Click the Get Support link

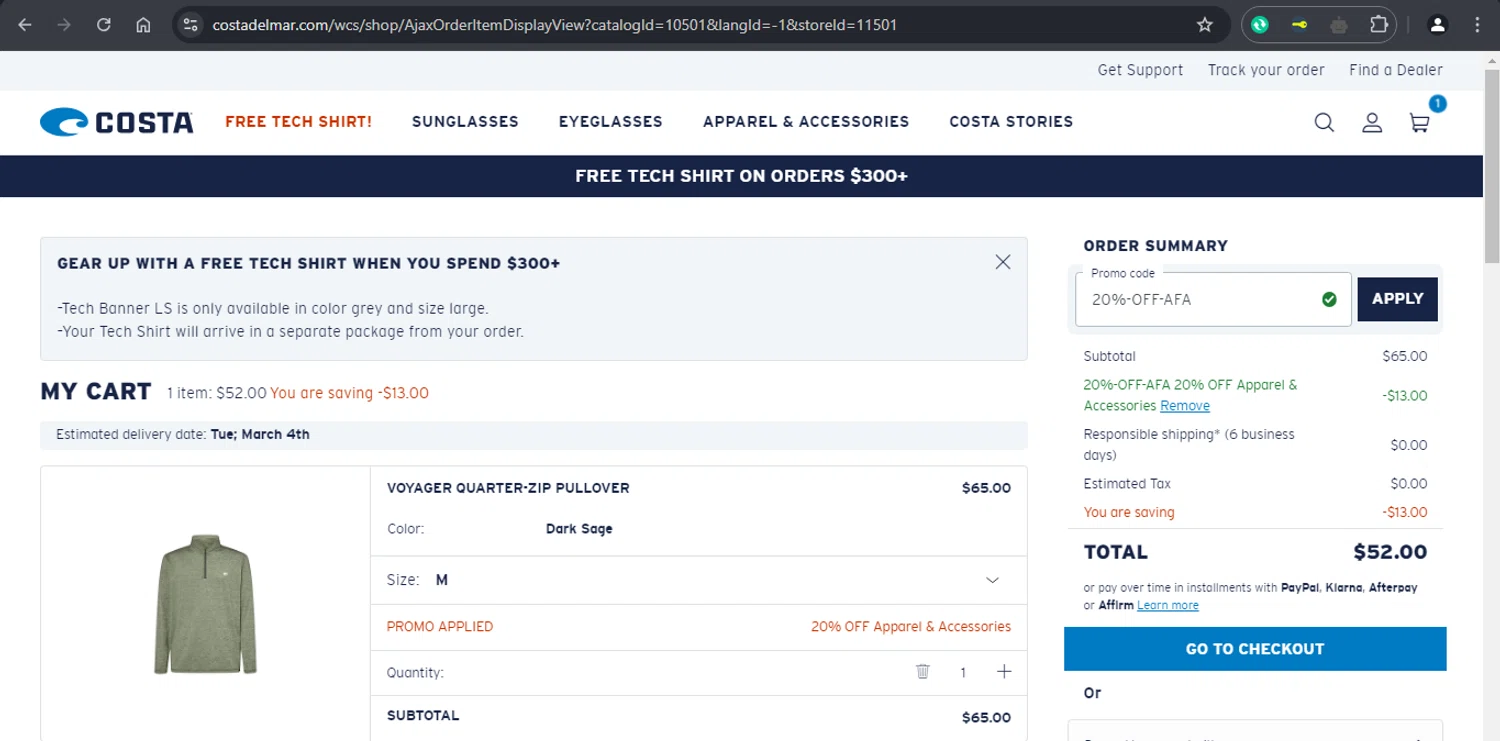[x=1140, y=70]
